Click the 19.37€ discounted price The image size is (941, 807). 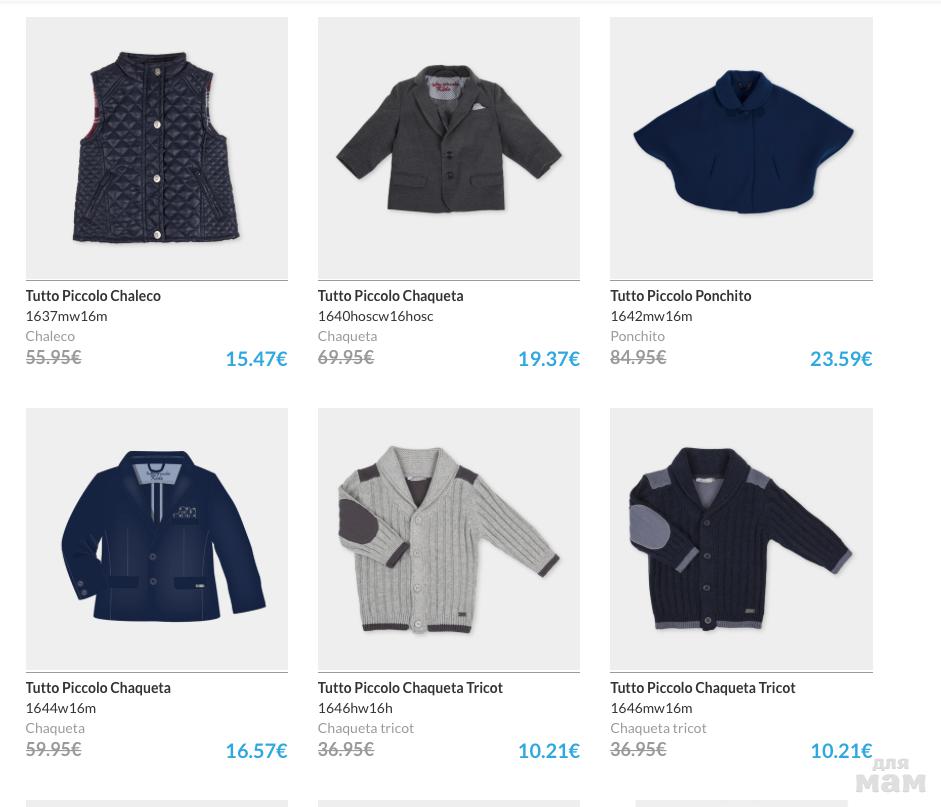[x=548, y=359]
